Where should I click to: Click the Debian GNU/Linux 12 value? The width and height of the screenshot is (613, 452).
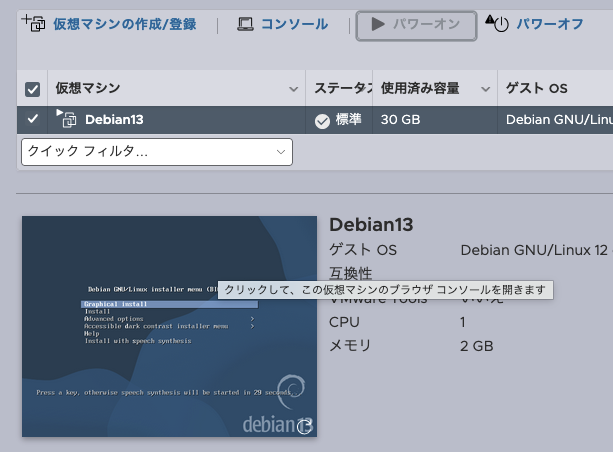click(534, 250)
